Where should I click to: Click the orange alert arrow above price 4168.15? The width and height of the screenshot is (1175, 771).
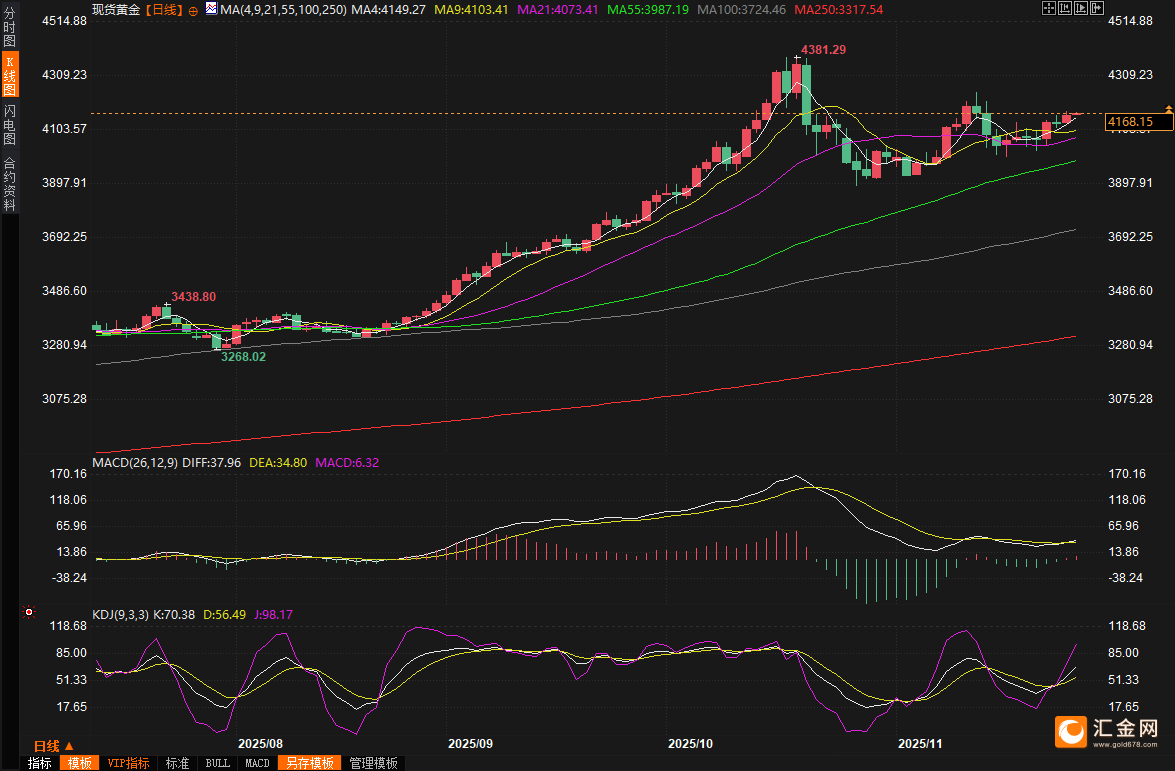(1167, 107)
